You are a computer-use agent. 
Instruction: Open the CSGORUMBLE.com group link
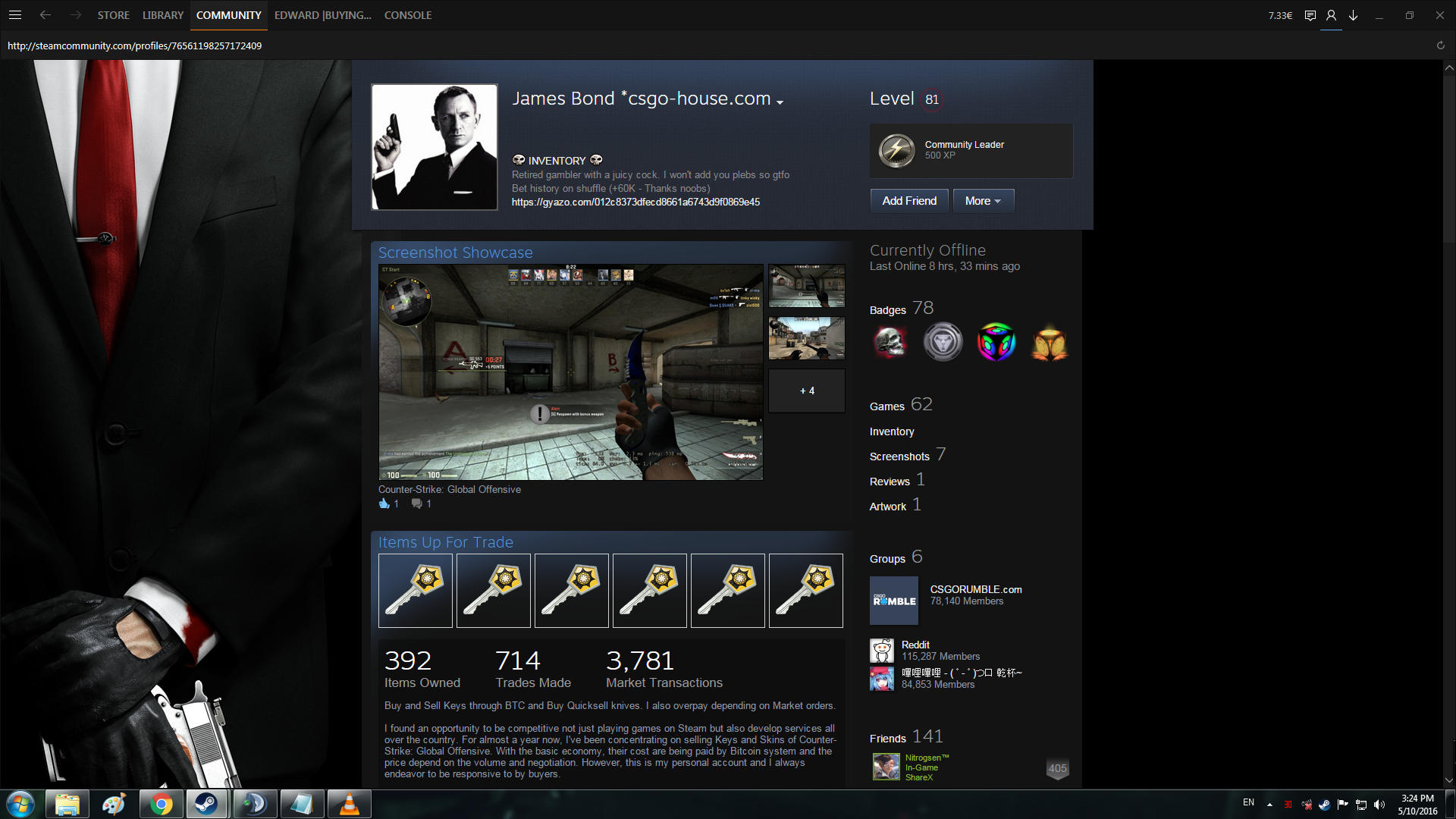tap(975, 589)
